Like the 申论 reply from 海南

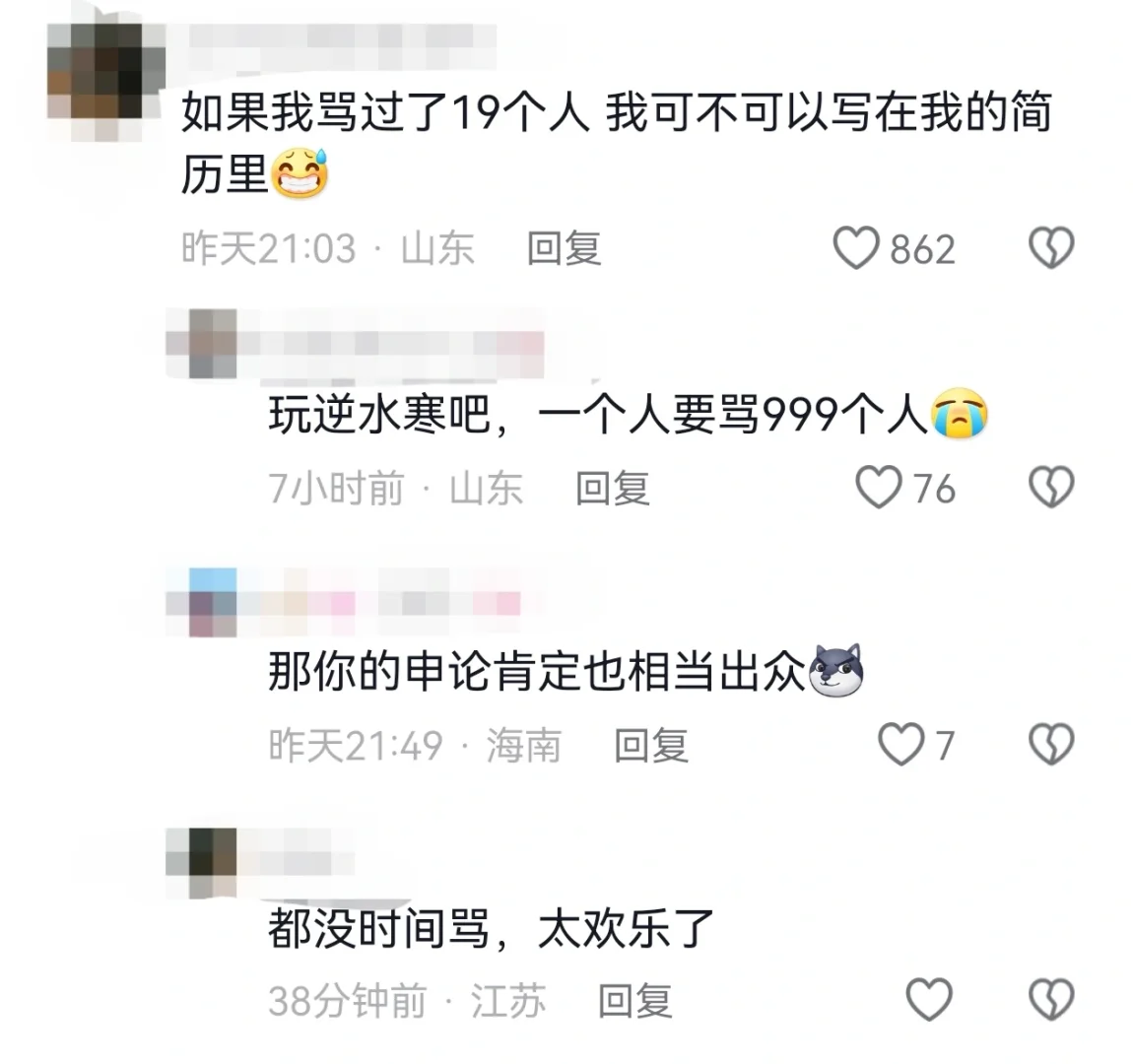click(901, 744)
